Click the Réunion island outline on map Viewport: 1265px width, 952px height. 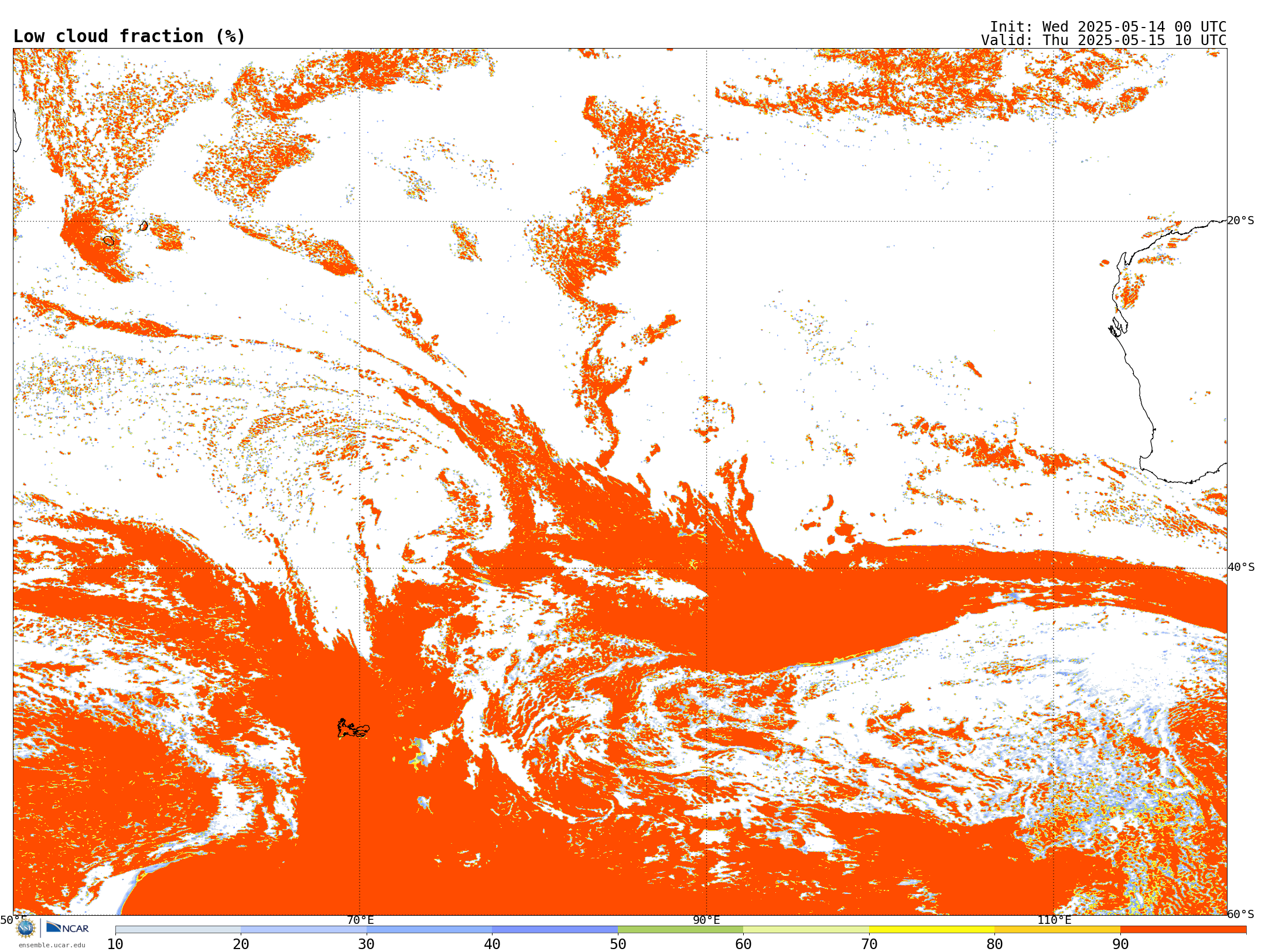pyautogui.click(x=109, y=241)
